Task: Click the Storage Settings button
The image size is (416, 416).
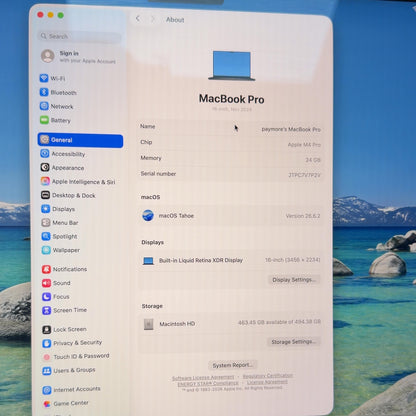Action: (x=293, y=342)
